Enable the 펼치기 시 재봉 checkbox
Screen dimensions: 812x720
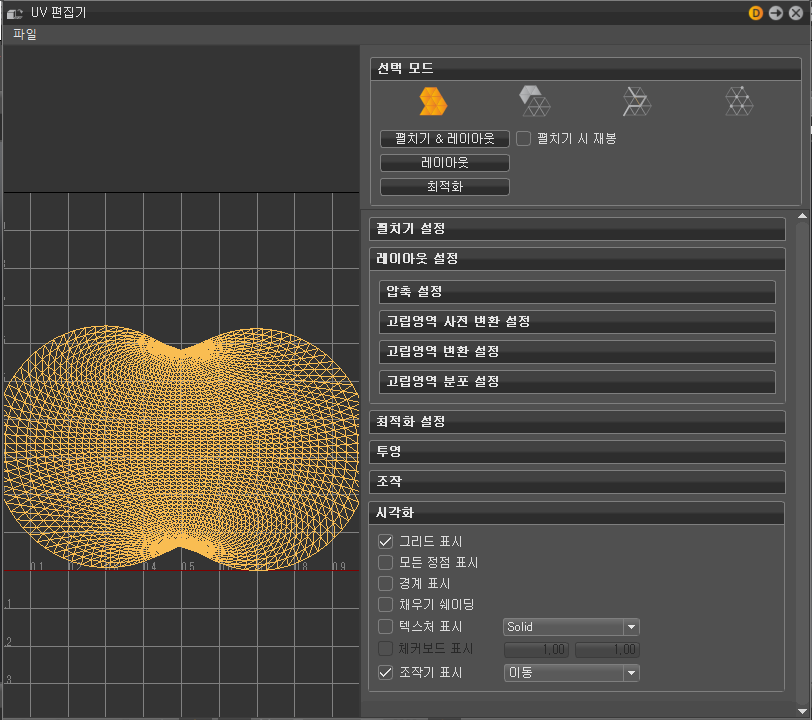click(x=523, y=139)
